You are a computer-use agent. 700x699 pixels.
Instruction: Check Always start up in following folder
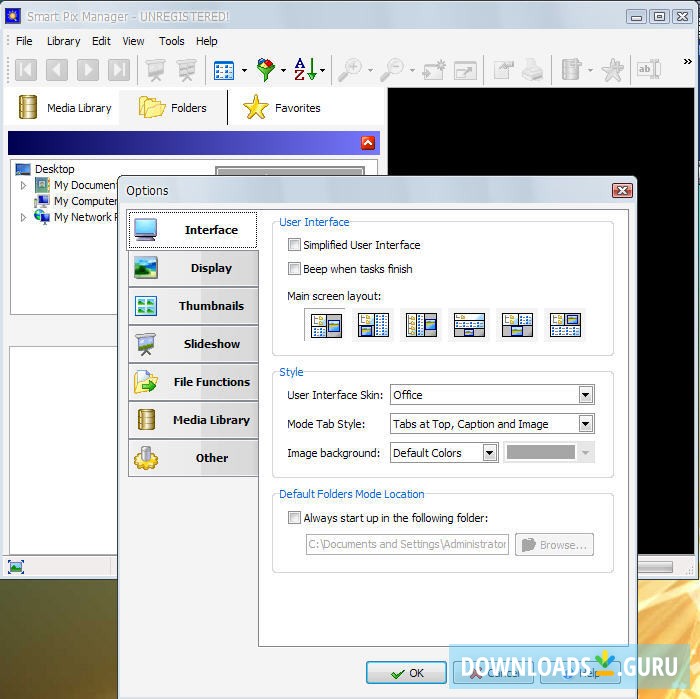[x=294, y=518]
